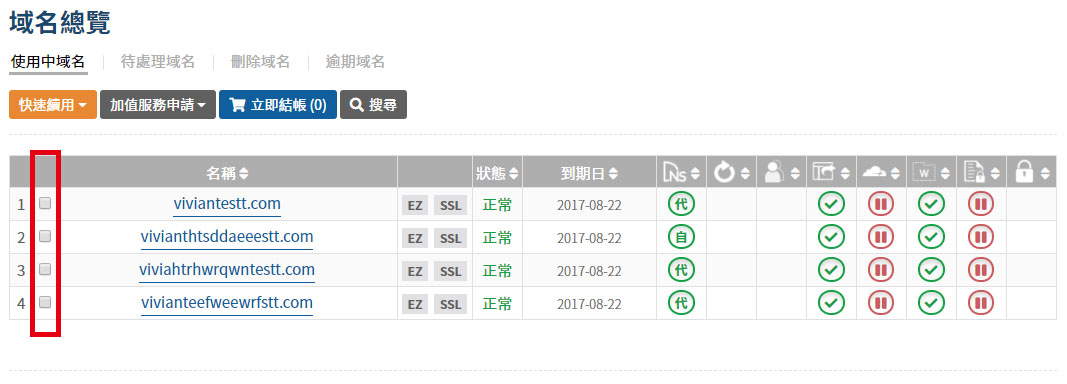The width and height of the screenshot is (1067, 384).
Task: Select the checkbox on row 4
Action: click(x=45, y=302)
